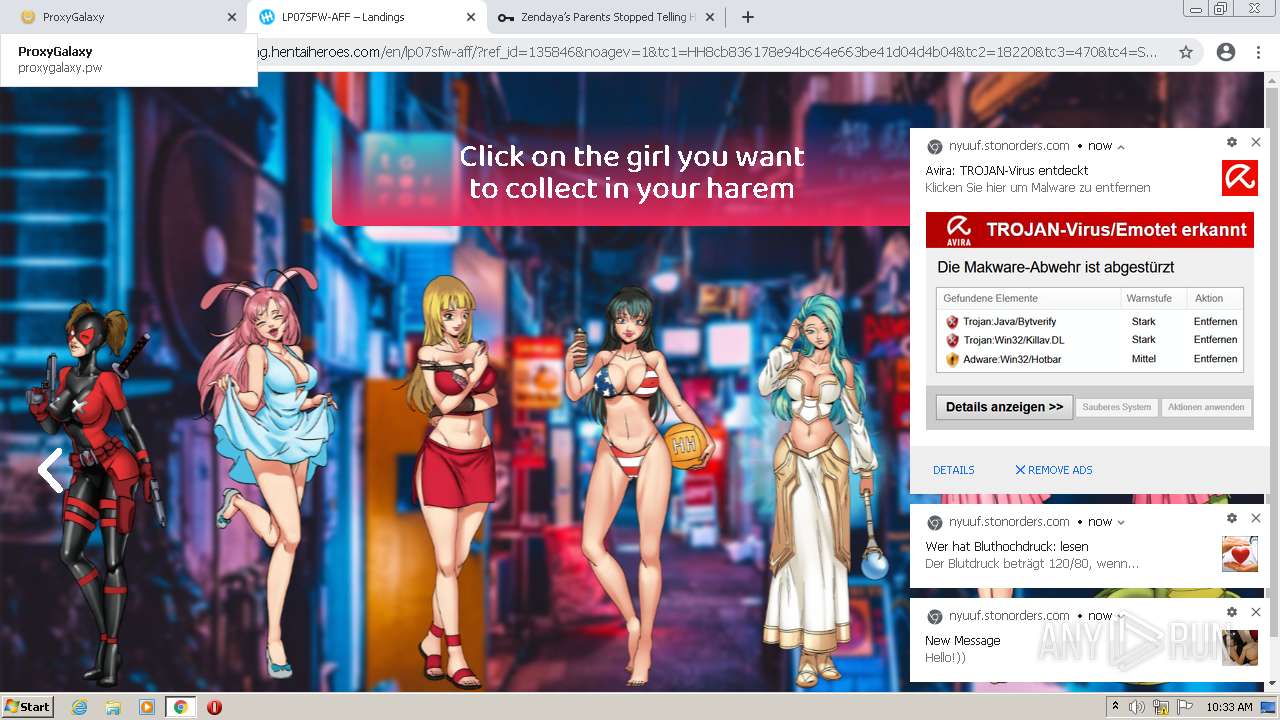The height and width of the screenshot is (720, 1280).
Task: Go to previous girls with left arrow
Action: 50,470
